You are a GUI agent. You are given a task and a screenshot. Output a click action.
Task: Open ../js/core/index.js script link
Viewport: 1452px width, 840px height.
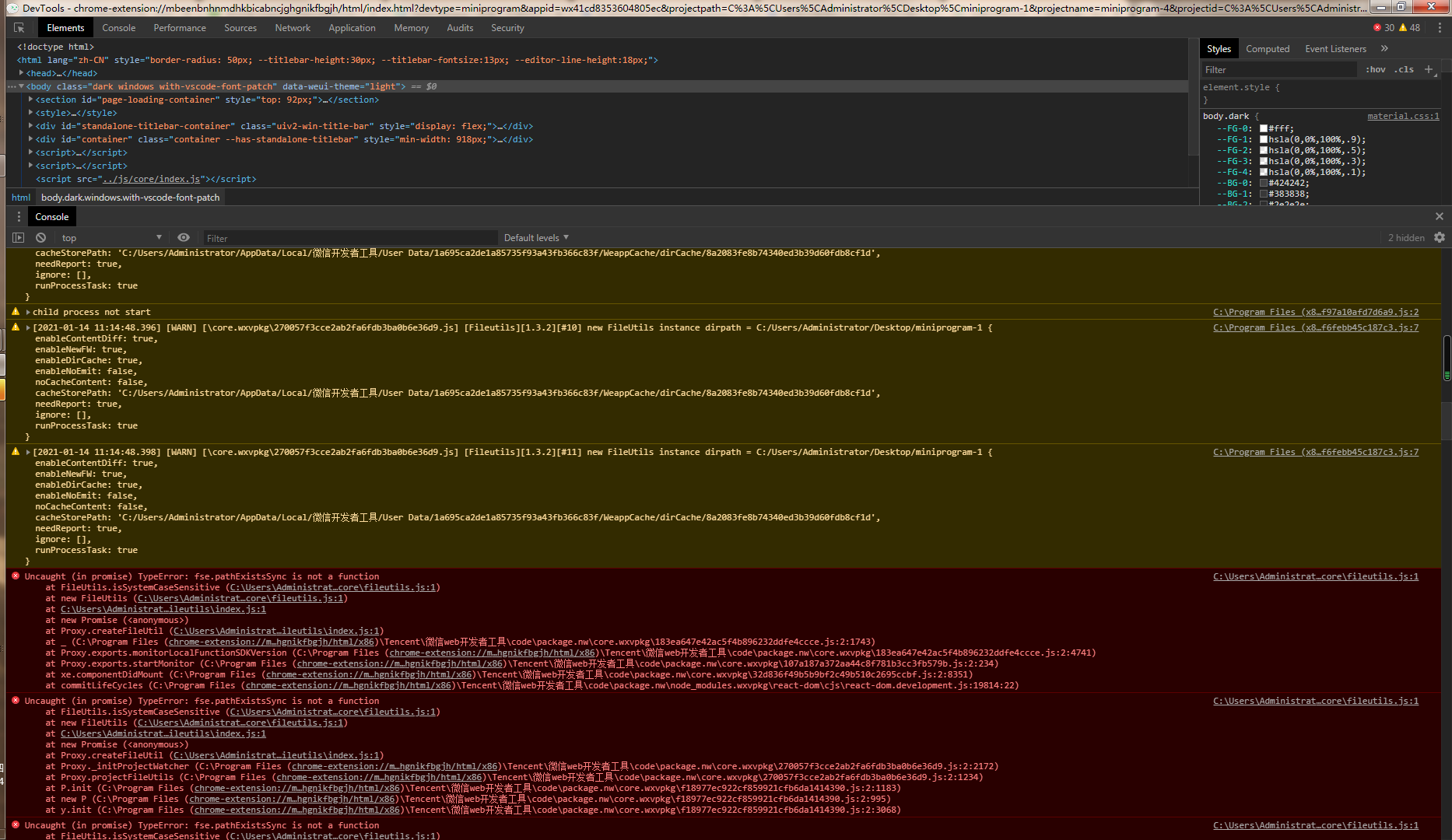(x=152, y=179)
